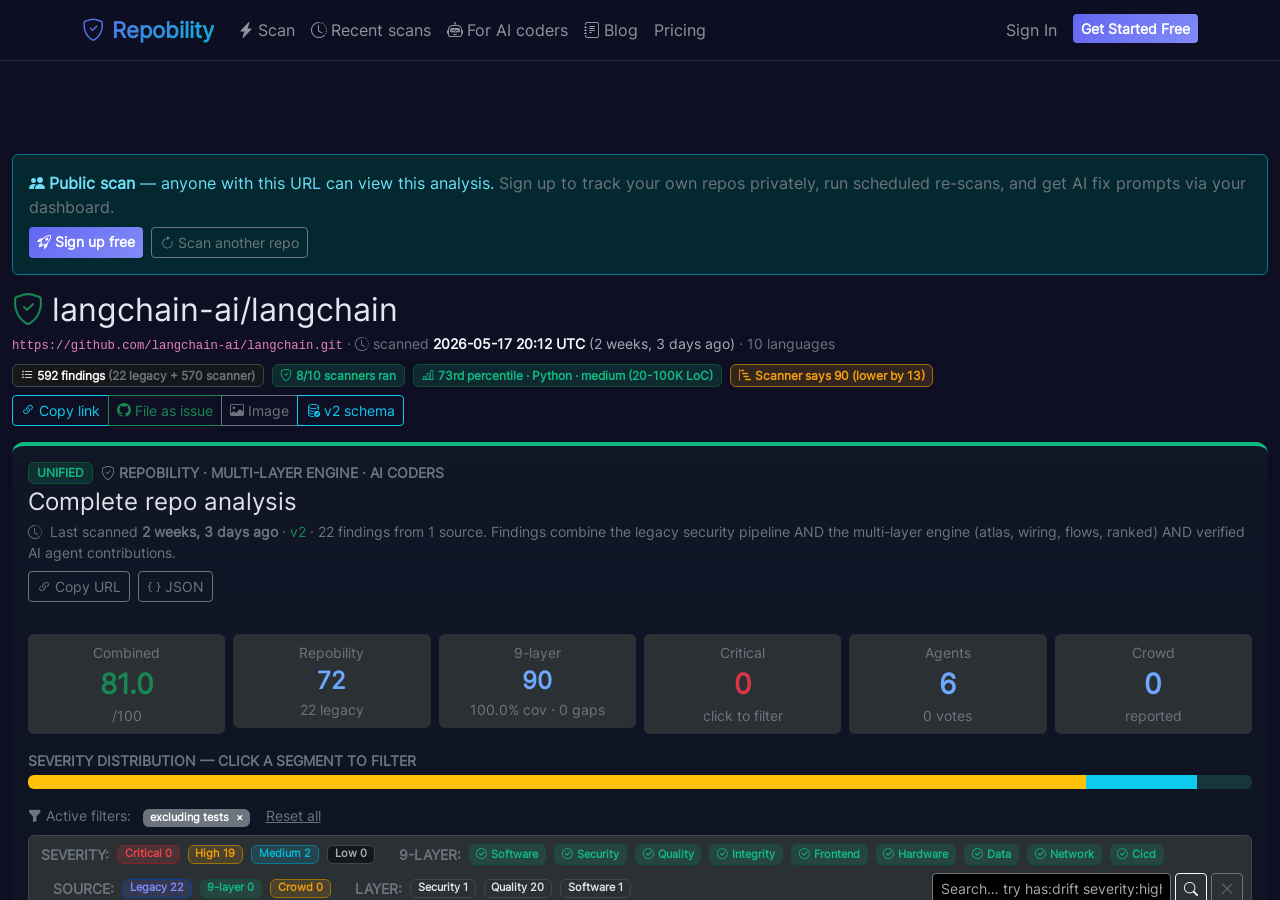Toggle the 9-layer 0 source filter
Screen dimensions: 1280x900
231,887
